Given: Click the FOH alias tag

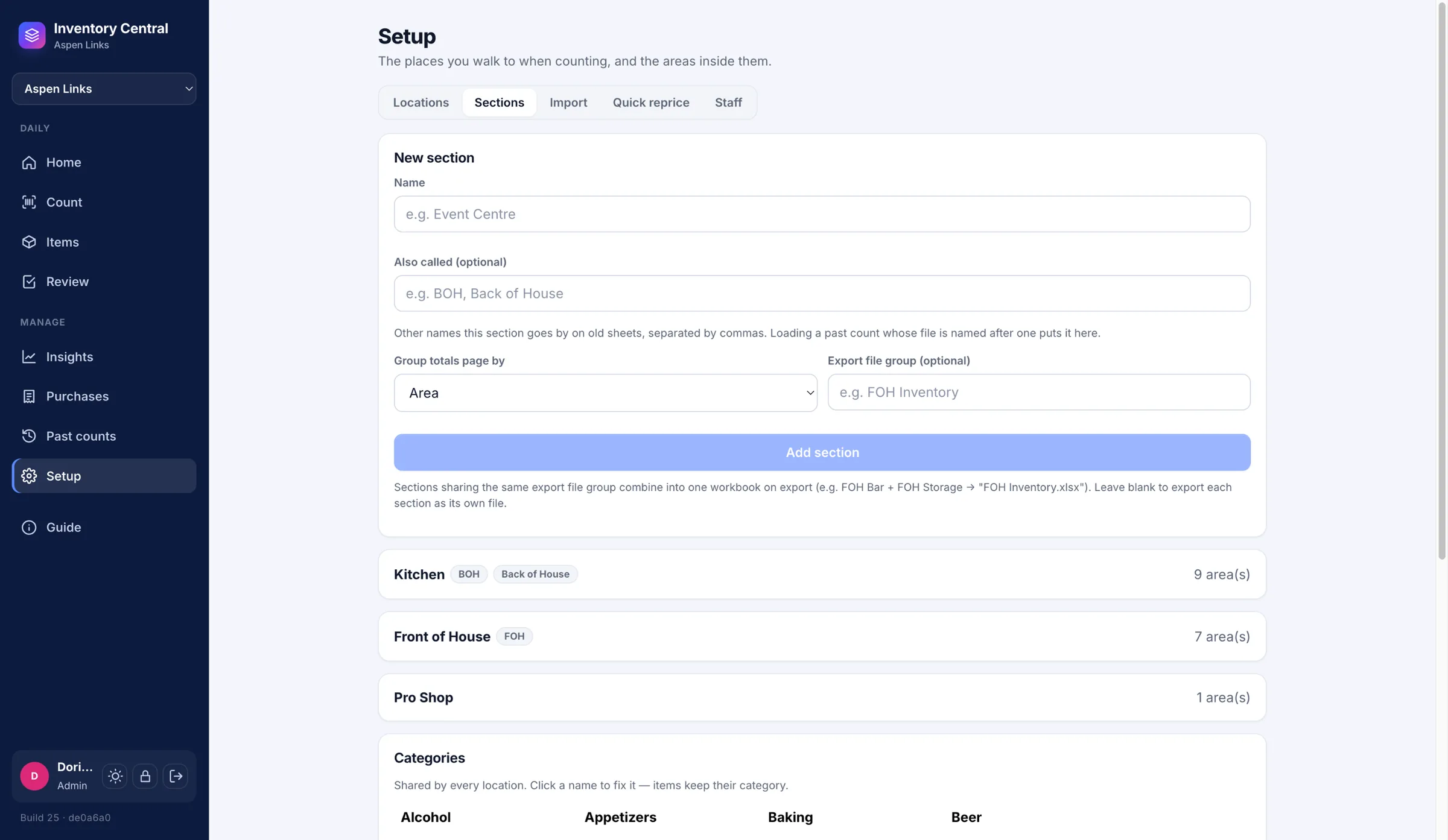Looking at the screenshot, I should pos(514,636).
